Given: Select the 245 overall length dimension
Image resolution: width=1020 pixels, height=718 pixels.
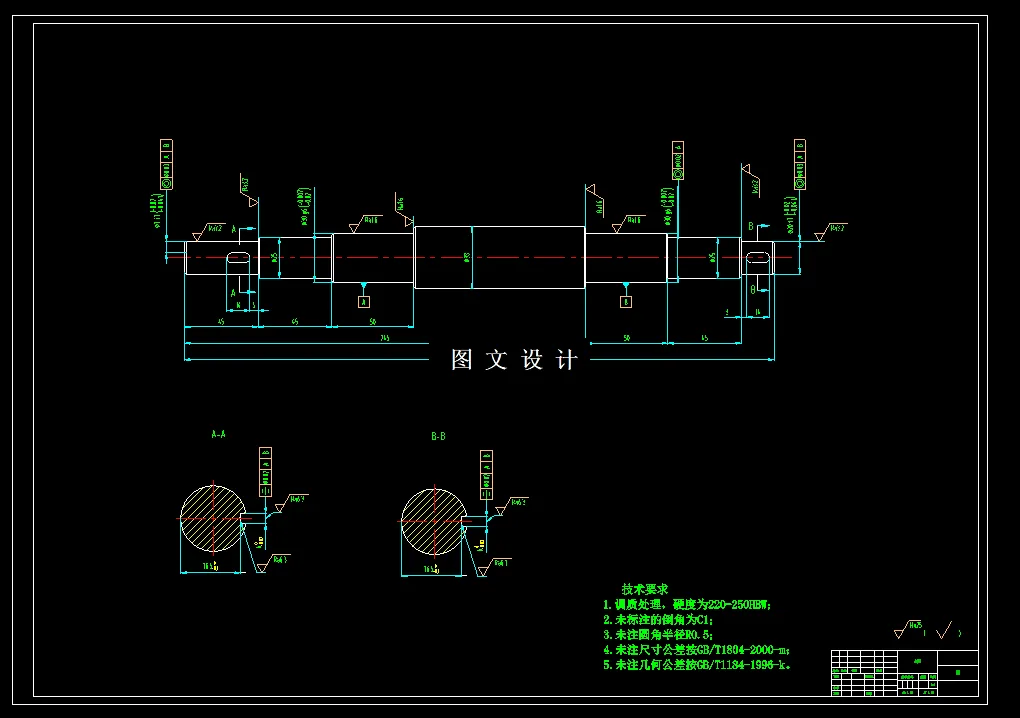Looking at the screenshot, I should pyautogui.click(x=385, y=338).
